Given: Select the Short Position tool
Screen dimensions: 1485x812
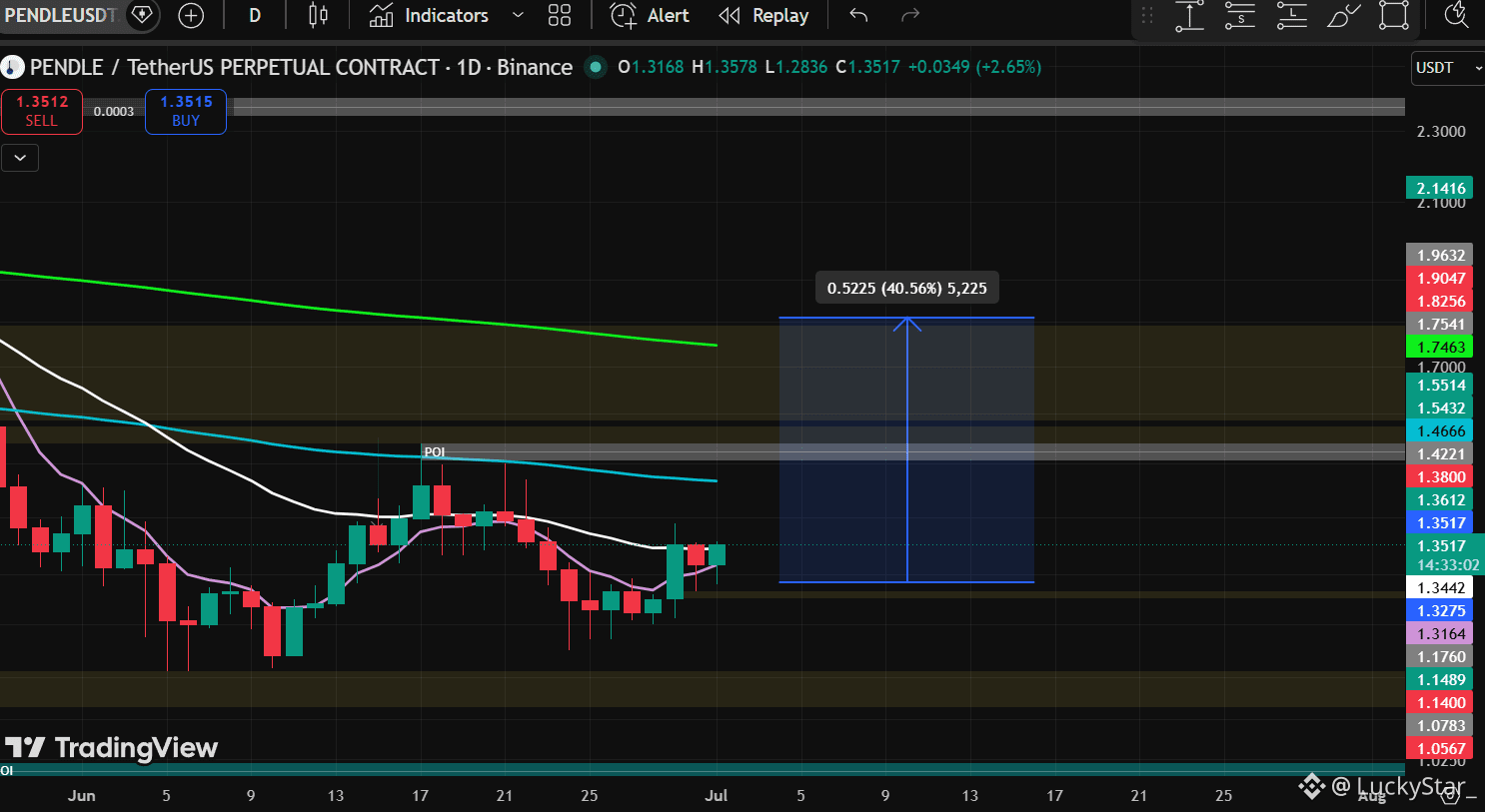Looking at the screenshot, I should click(1240, 15).
